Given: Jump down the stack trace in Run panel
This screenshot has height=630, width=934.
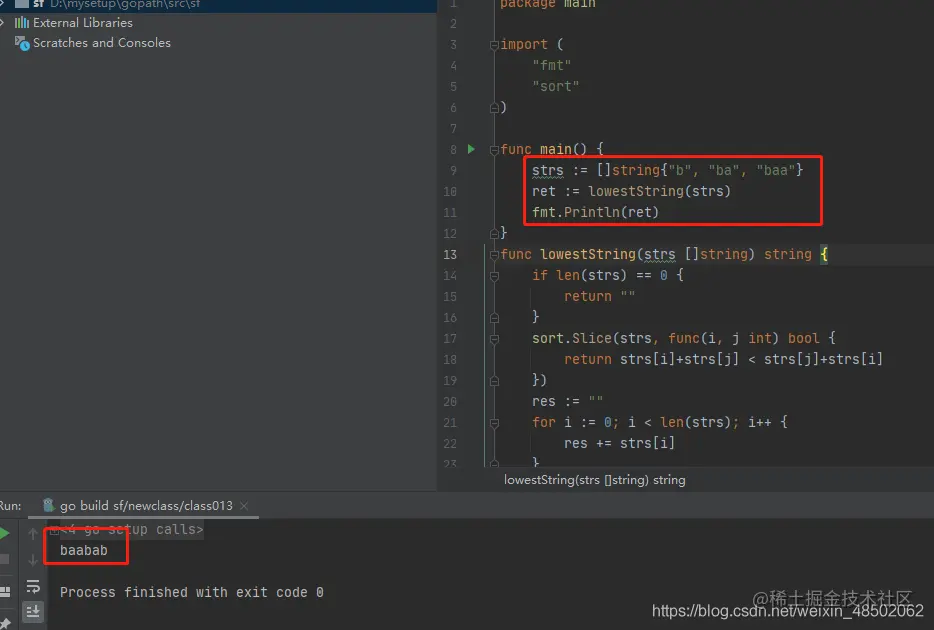Looking at the screenshot, I should coord(33,560).
